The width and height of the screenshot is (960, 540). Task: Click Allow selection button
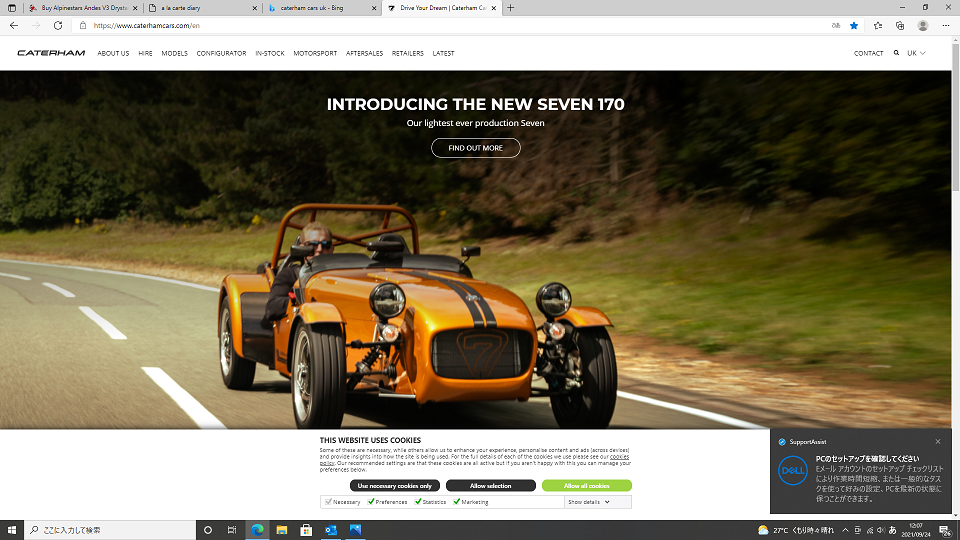(x=490, y=486)
